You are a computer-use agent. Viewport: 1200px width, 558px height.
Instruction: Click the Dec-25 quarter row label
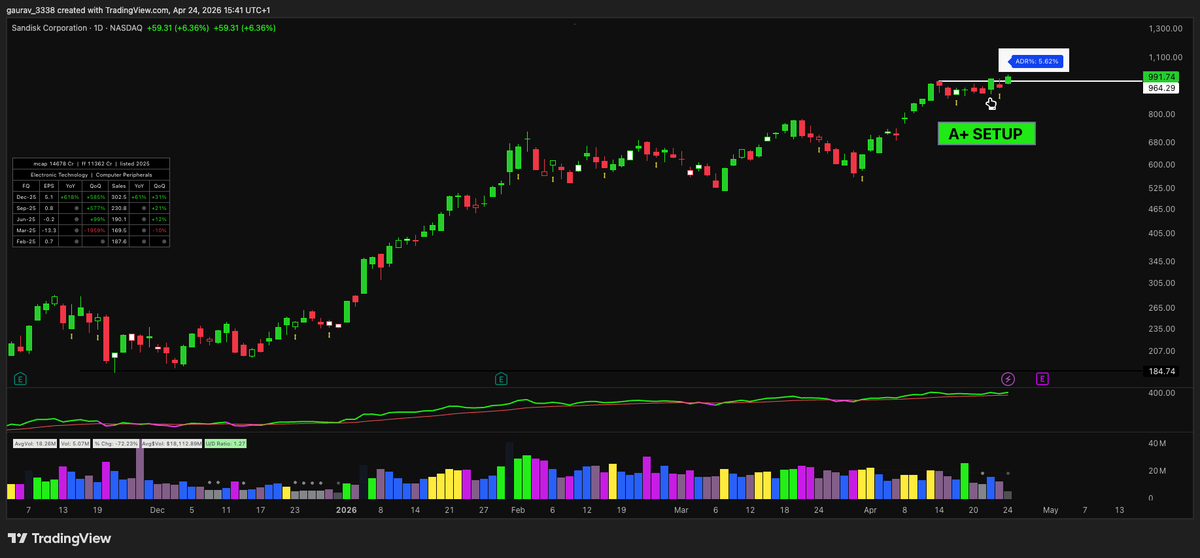click(26, 197)
